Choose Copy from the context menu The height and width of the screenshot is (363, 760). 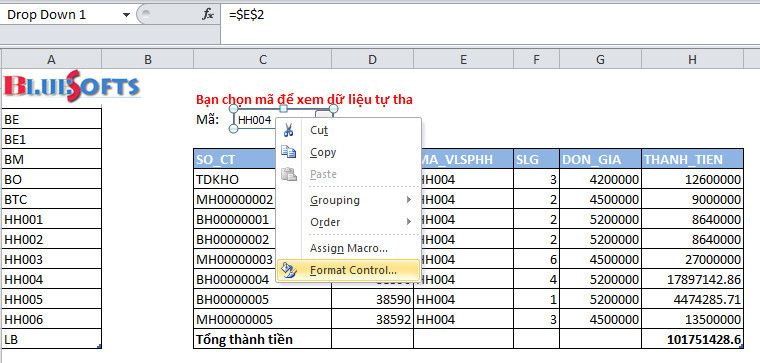pos(348,152)
